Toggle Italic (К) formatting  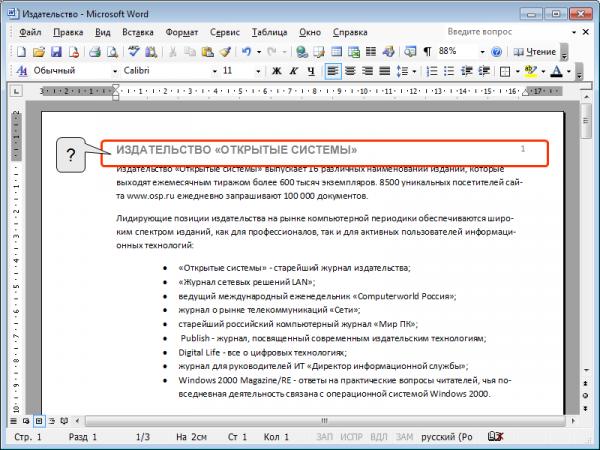294,71
